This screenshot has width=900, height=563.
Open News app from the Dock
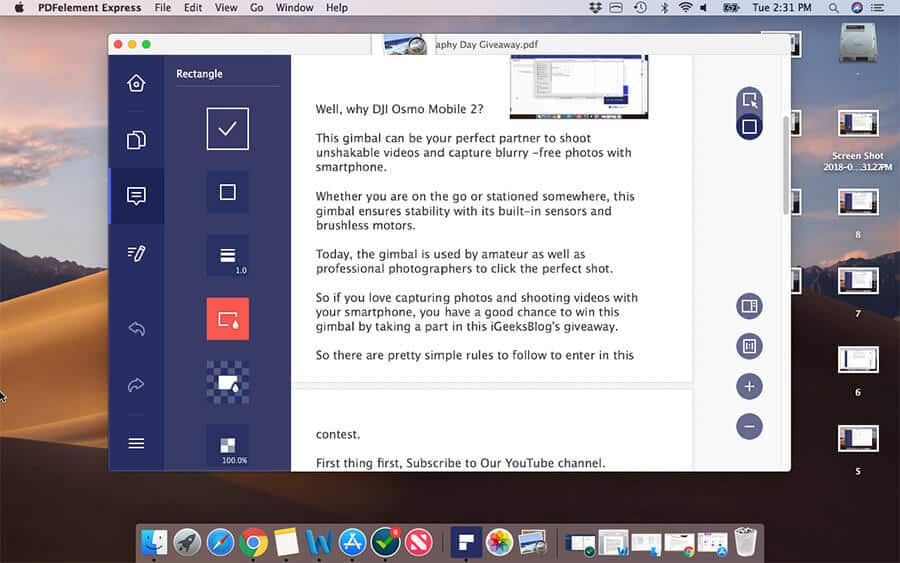[419, 542]
